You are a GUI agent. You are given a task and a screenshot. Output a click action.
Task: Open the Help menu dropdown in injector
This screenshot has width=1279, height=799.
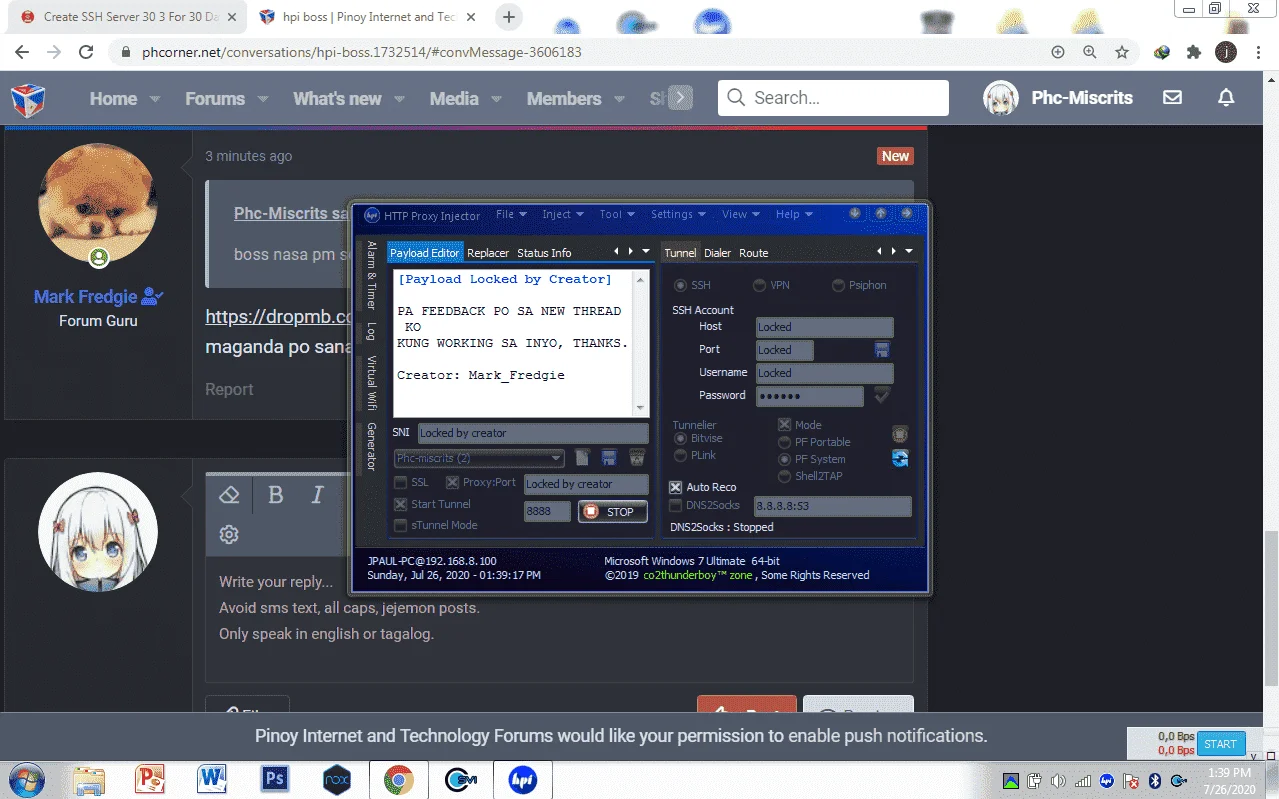click(x=794, y=214)
